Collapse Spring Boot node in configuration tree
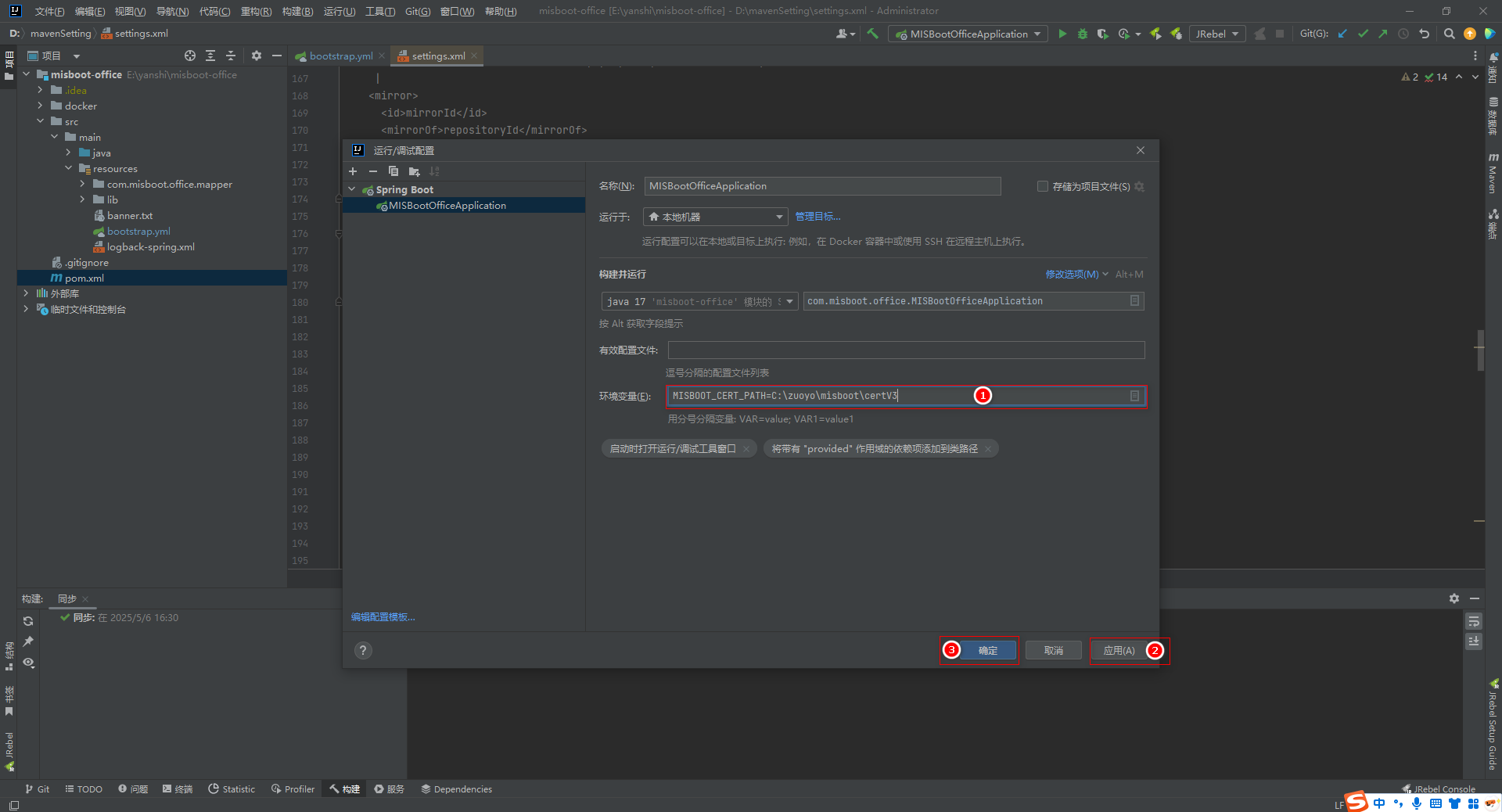Viewport: 1502px width, 812px height. pos(352,189)
